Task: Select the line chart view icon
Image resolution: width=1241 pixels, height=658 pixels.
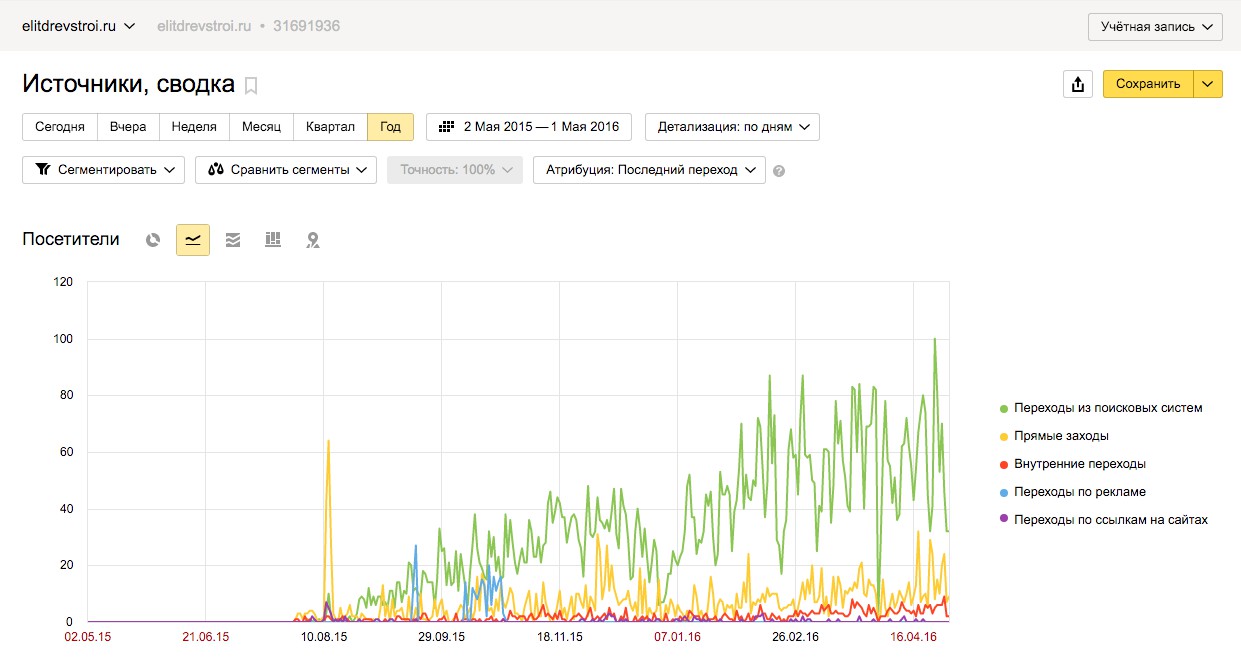Action: 193,240
